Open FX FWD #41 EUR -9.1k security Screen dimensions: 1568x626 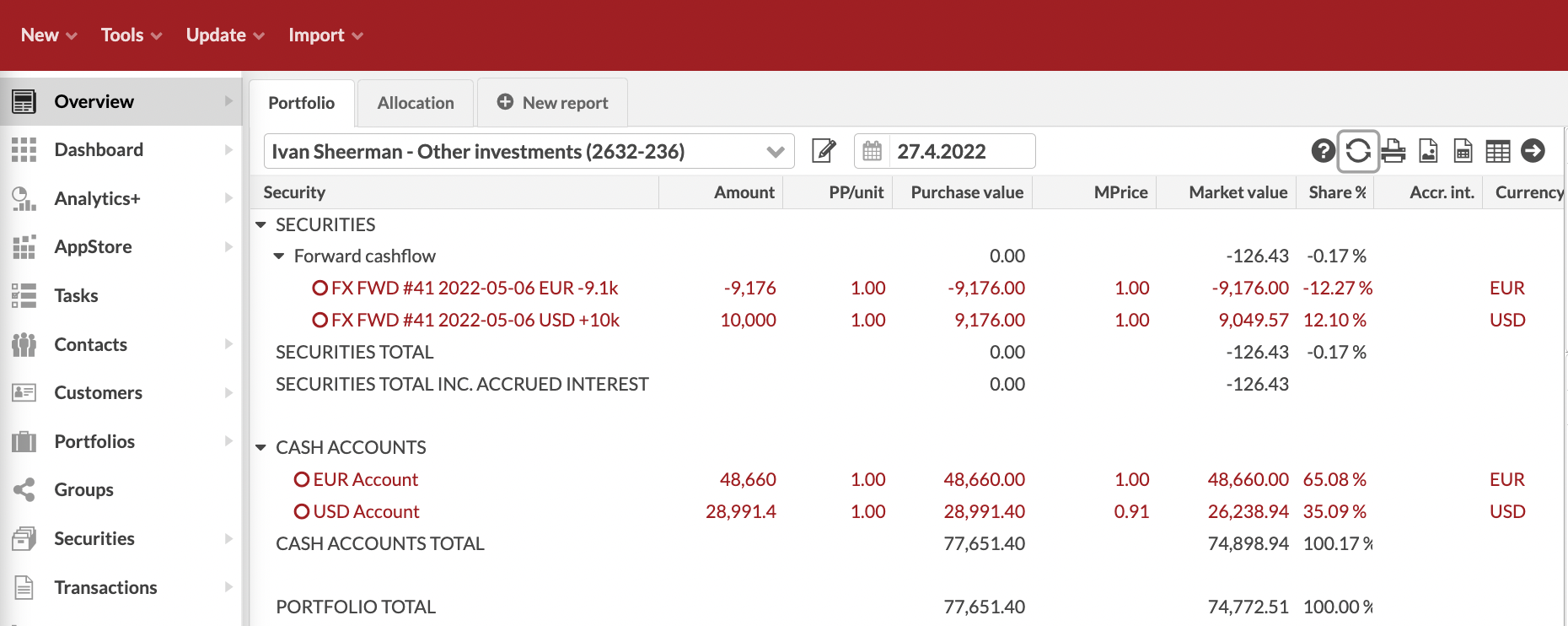[x=475, y=288]
